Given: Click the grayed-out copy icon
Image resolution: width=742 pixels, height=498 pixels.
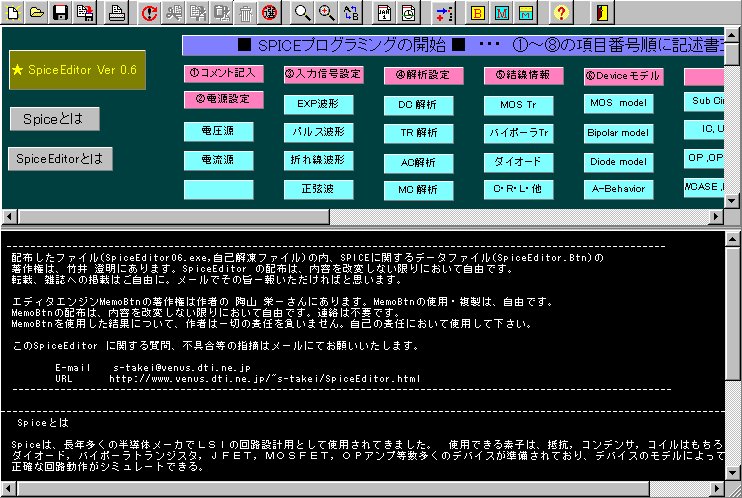Looking at the screenshot, I should 198,13.
